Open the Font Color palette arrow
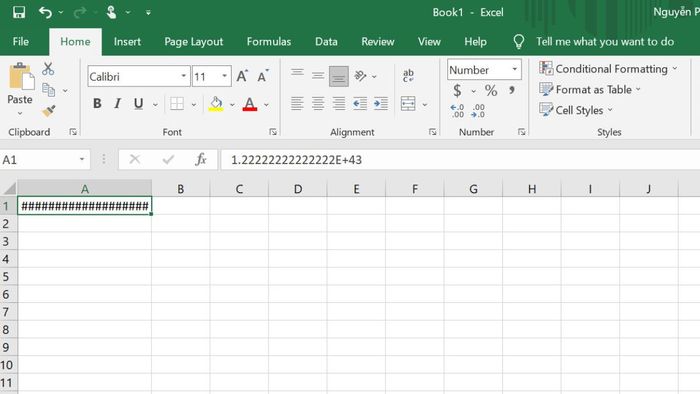The height and width of the screenshot is (394, 700). tap(267, 105)
